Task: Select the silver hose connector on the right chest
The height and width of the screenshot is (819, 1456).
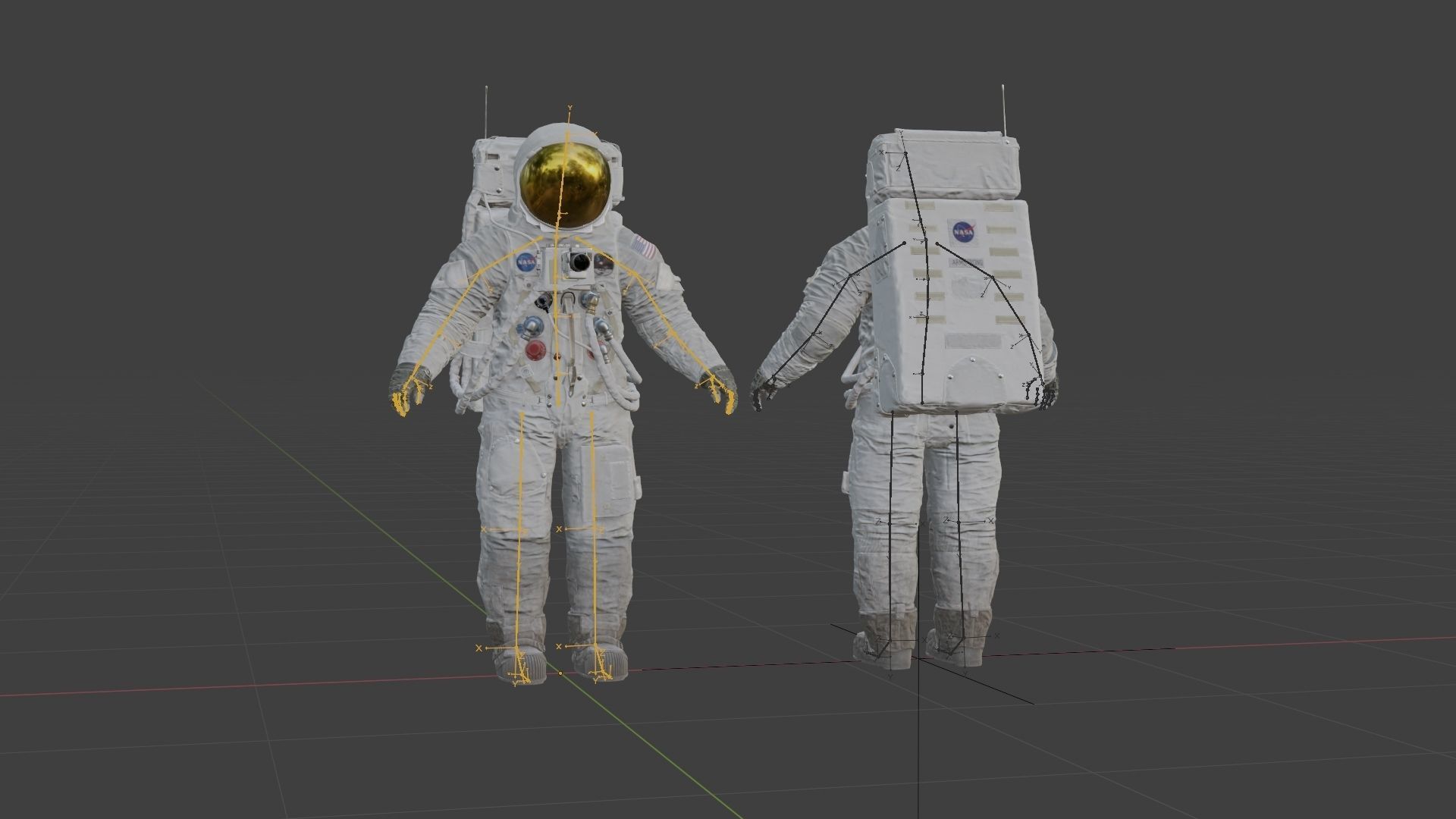Action: pos(602,326)
